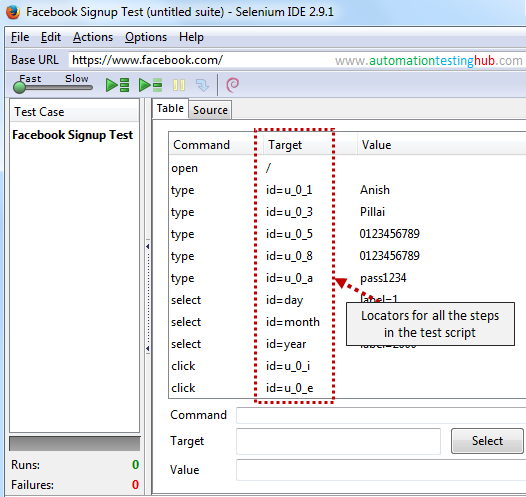Viewport: 526px width, 497px height.
Task: Click the lower arrow on the pane splitter
Action: click(x=148, y=348)
